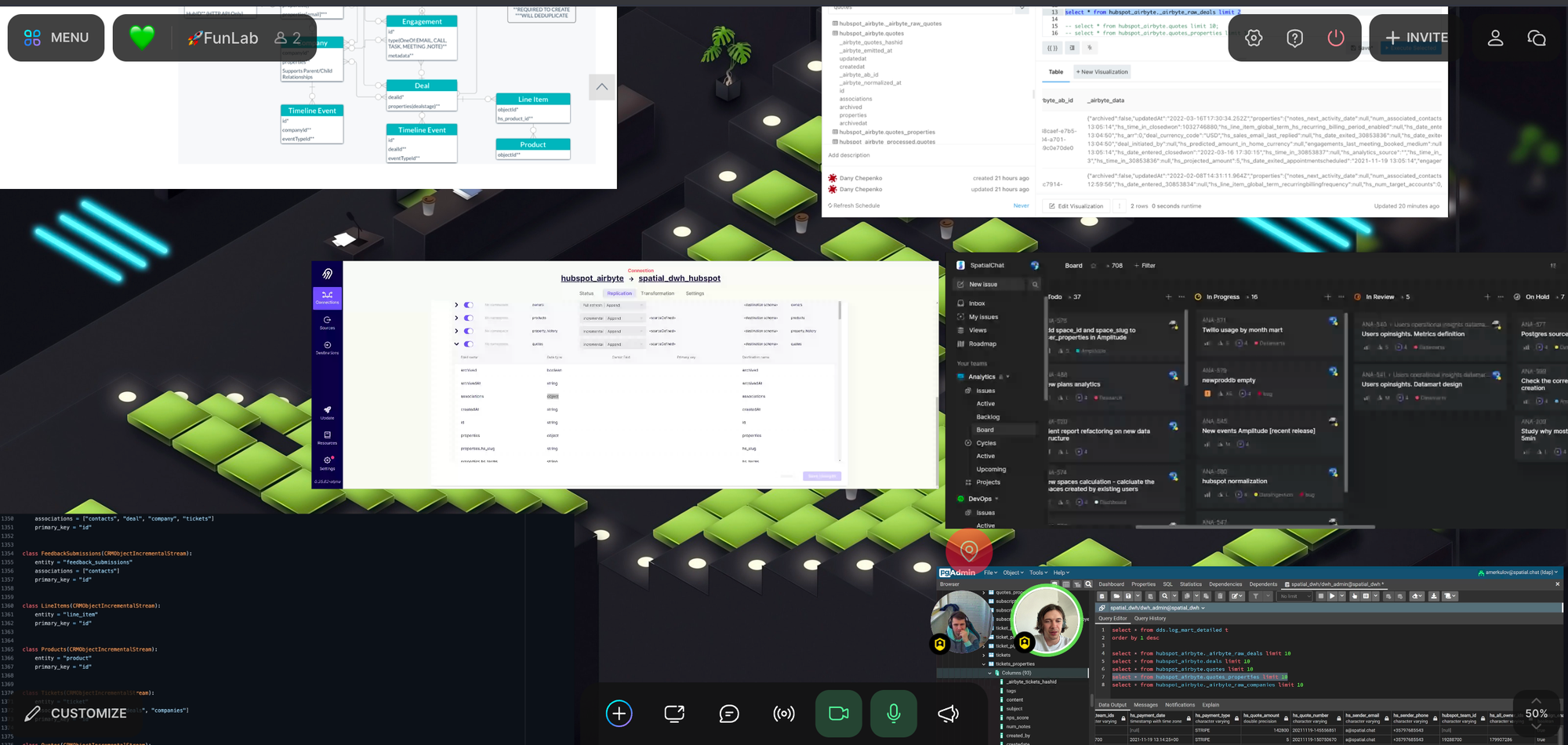This screenshot has height=745, width=1568.
Task: Click New Visualization tab in Redash
Action: (x=1102, y=72)
